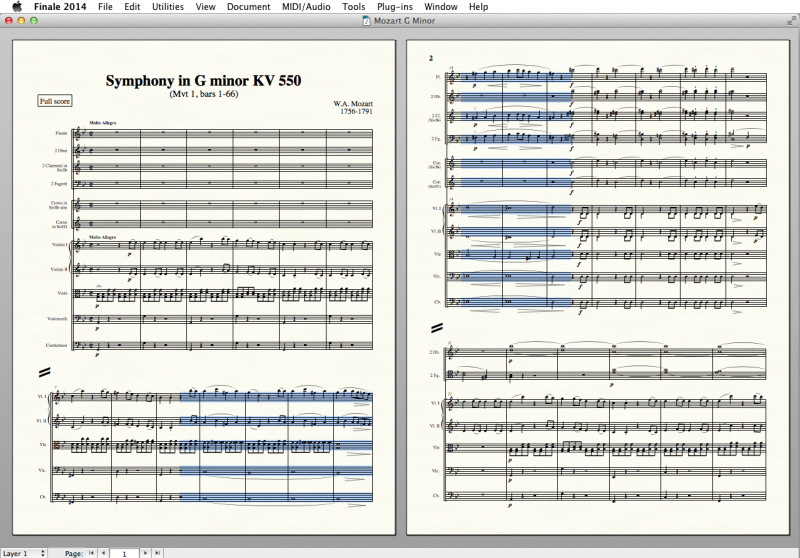Click the Mozart G Minor document icon in the title bar
800x558 pixels.
[x=366, y=21]
